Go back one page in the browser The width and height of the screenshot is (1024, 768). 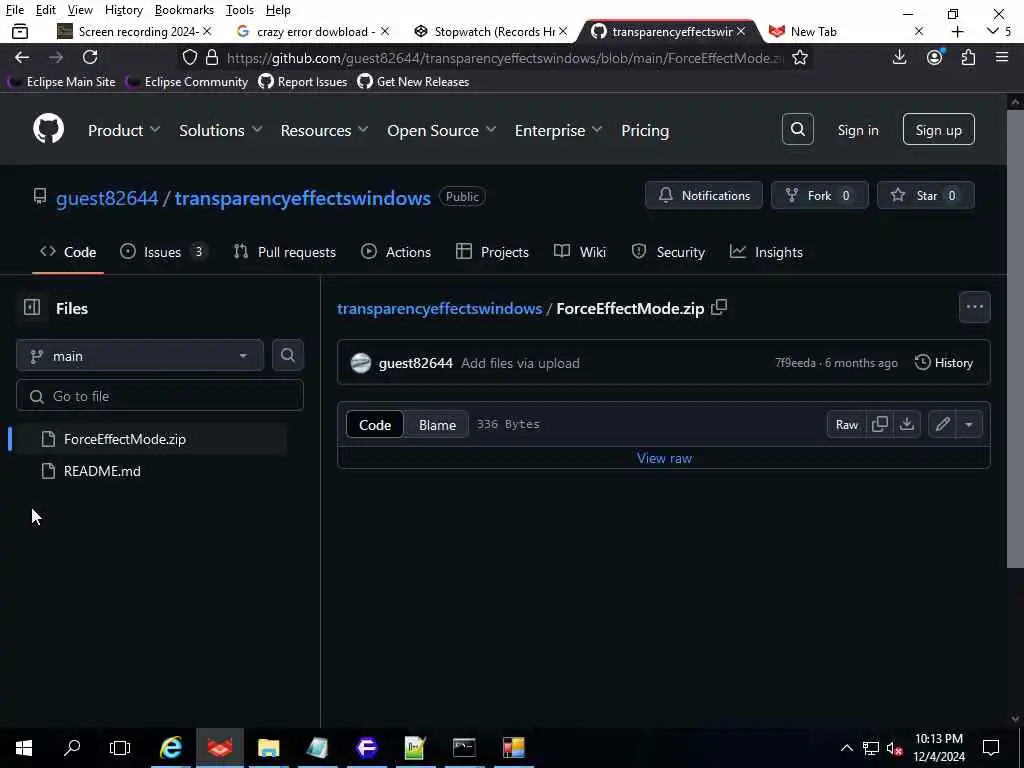coord(22,57)
